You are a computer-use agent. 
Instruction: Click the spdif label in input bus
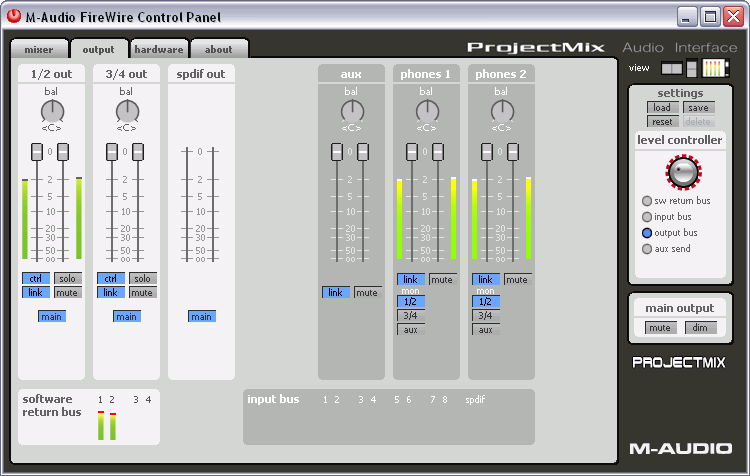click(x=475, y=399)
